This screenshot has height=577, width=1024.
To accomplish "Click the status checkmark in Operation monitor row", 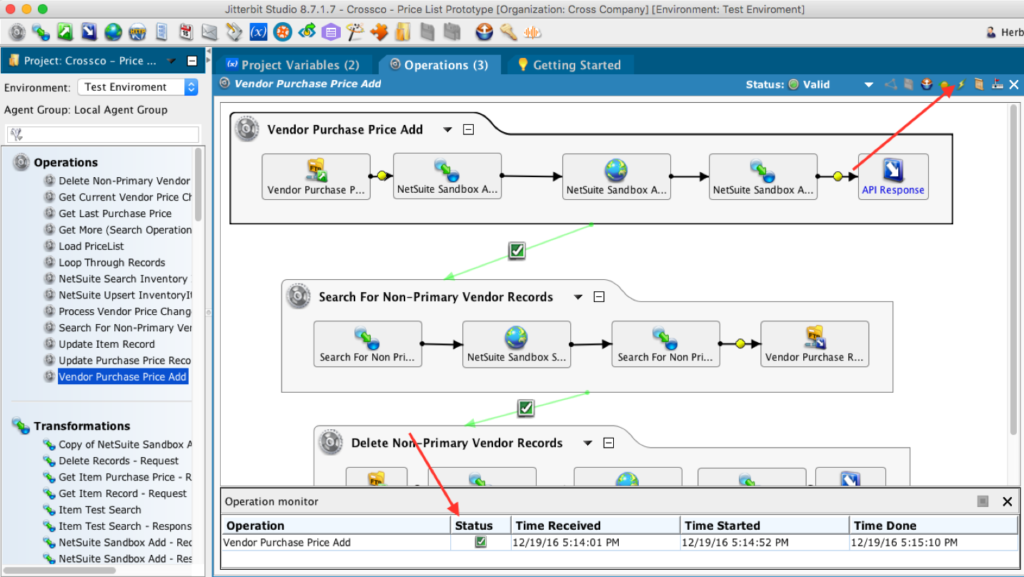I will click(480, 542).
